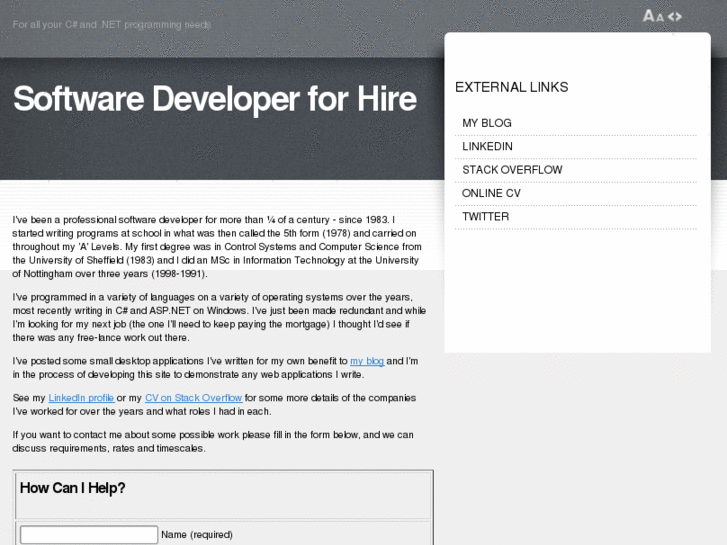Open MY BLOG in External Links

[487, 123]
